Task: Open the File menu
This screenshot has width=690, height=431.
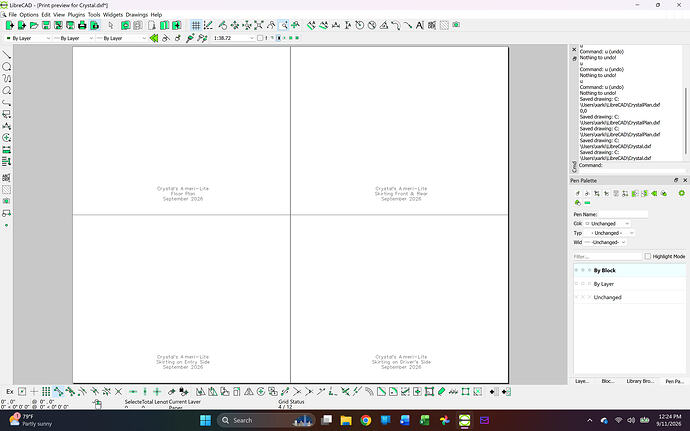Action: (12, 15)
